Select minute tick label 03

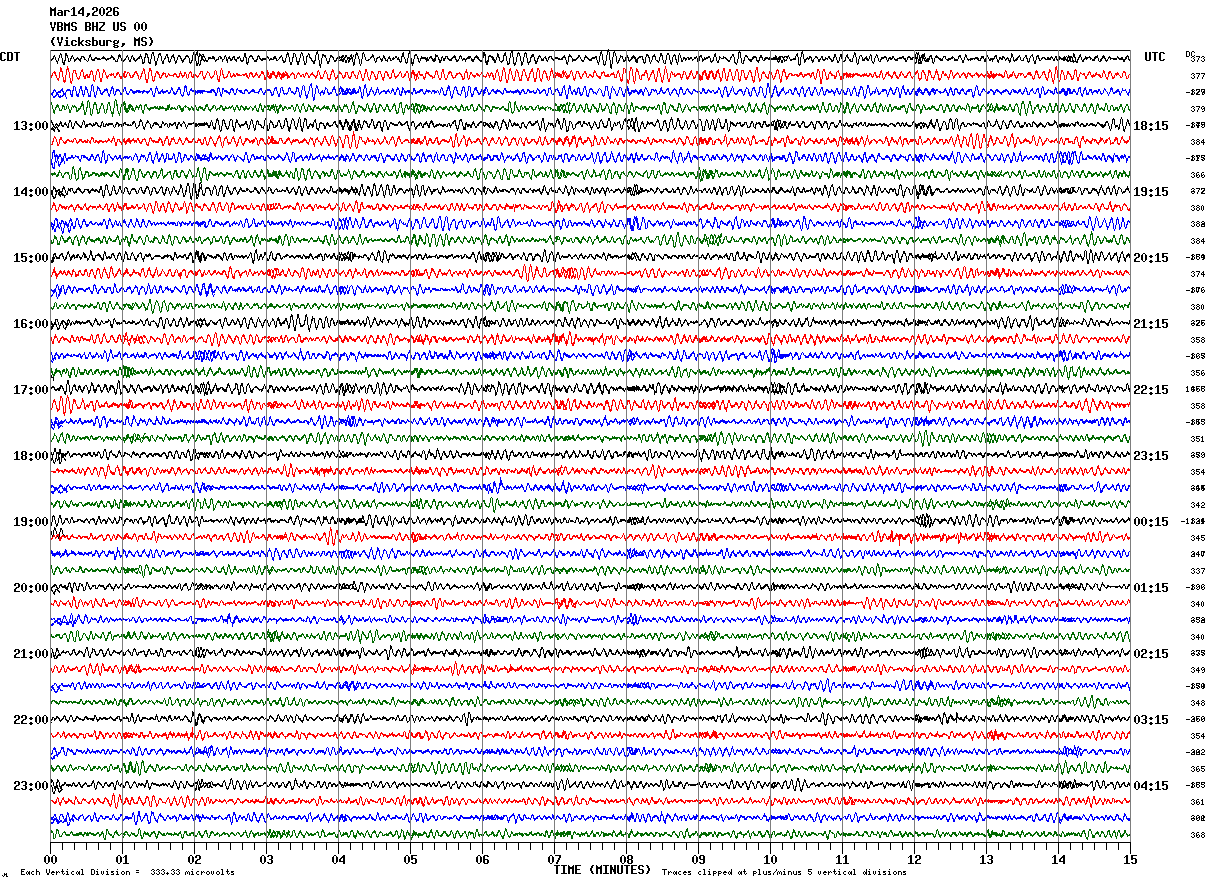point(266,859)
